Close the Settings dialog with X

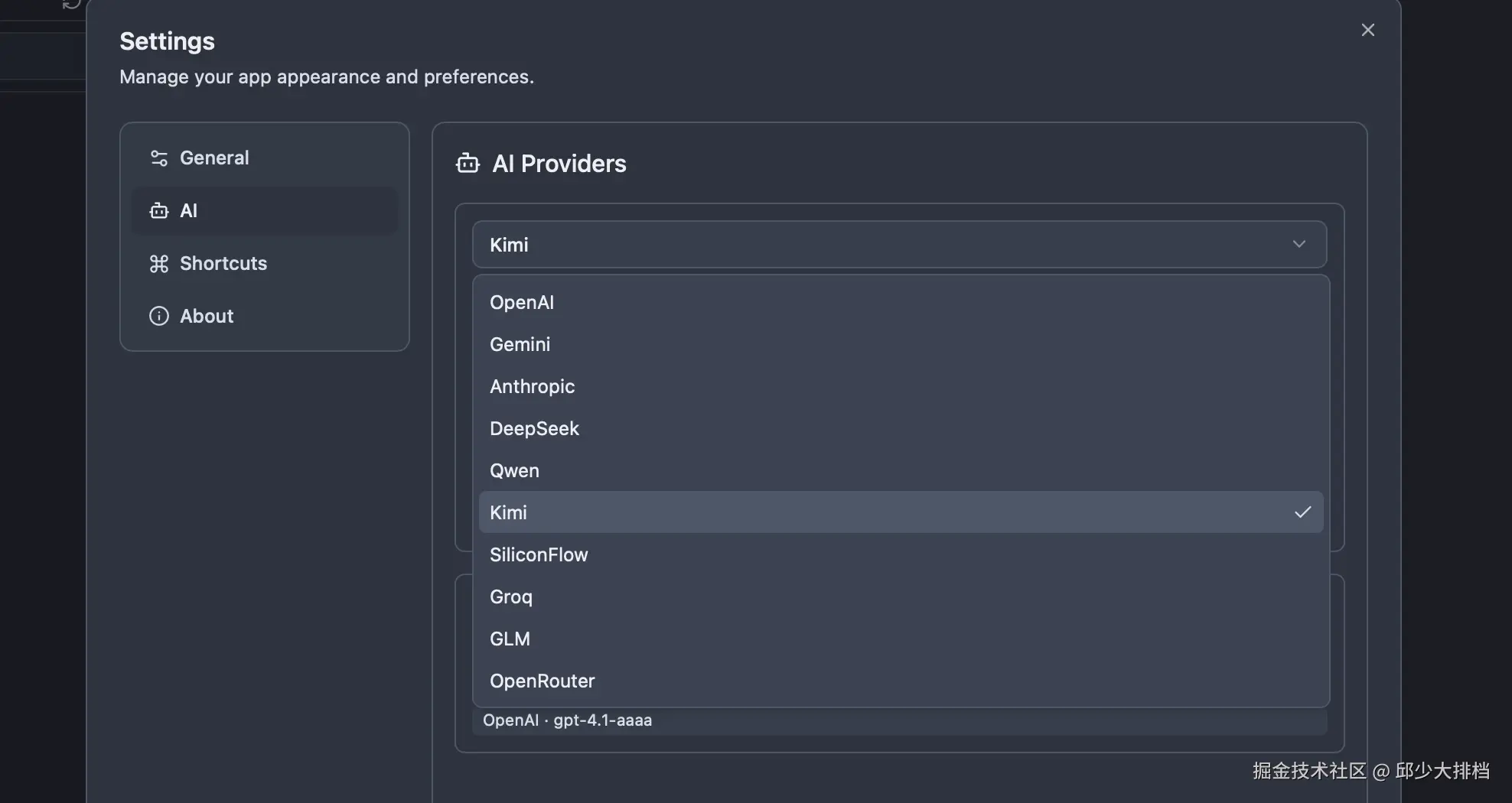pos(1367,30)
